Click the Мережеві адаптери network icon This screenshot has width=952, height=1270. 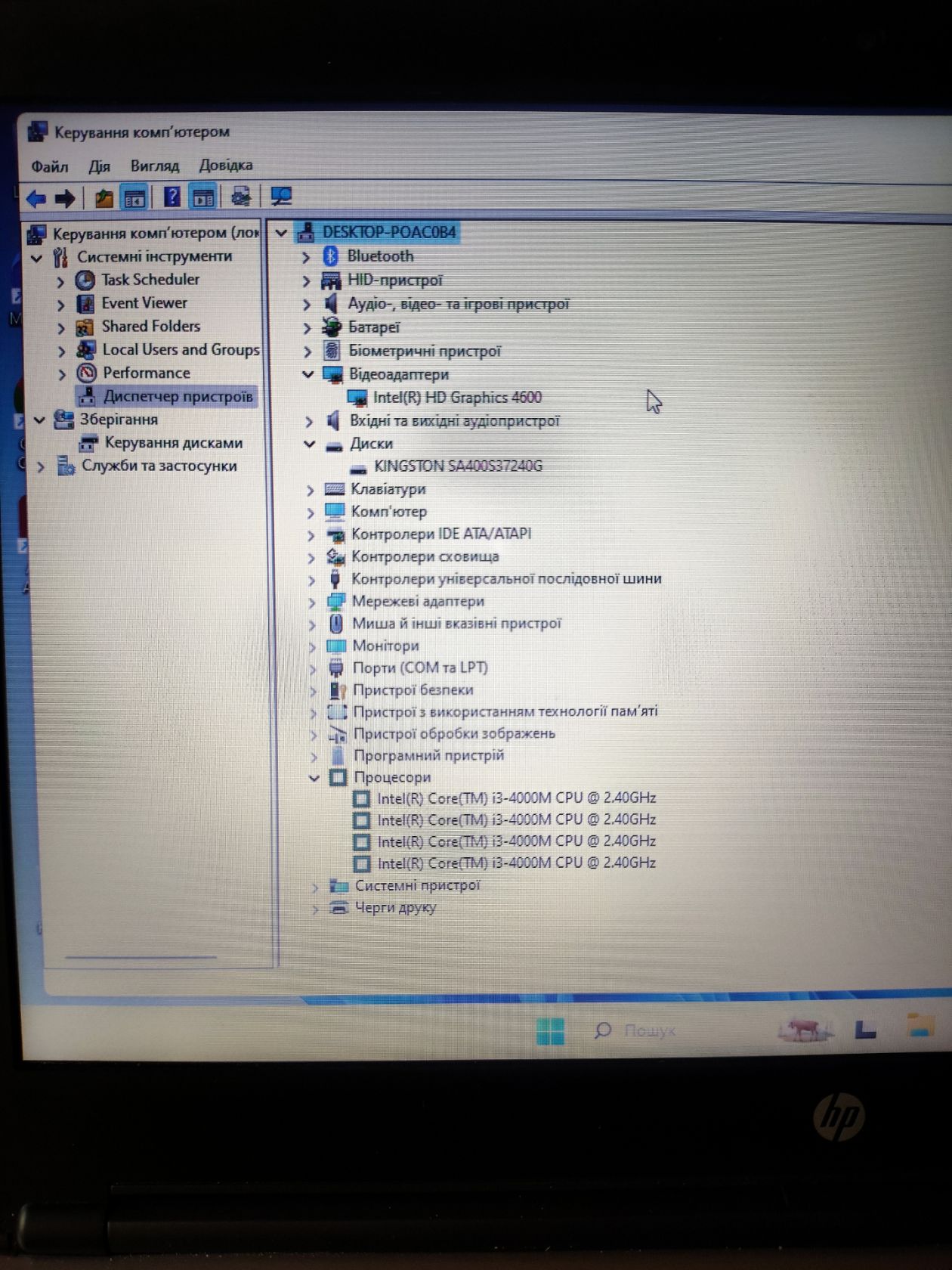coord(336,602)
